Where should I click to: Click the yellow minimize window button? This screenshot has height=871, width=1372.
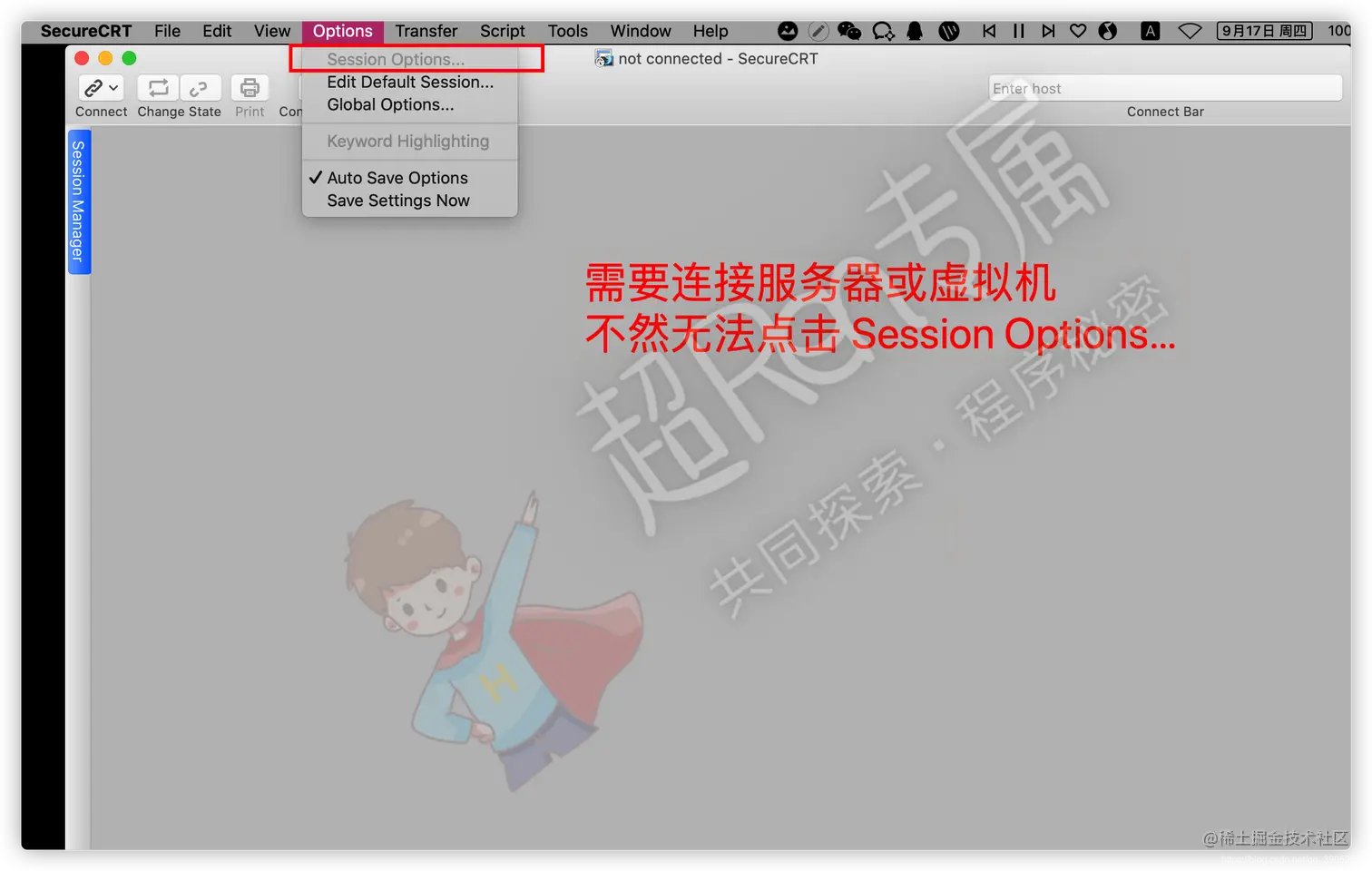point(105,58)
